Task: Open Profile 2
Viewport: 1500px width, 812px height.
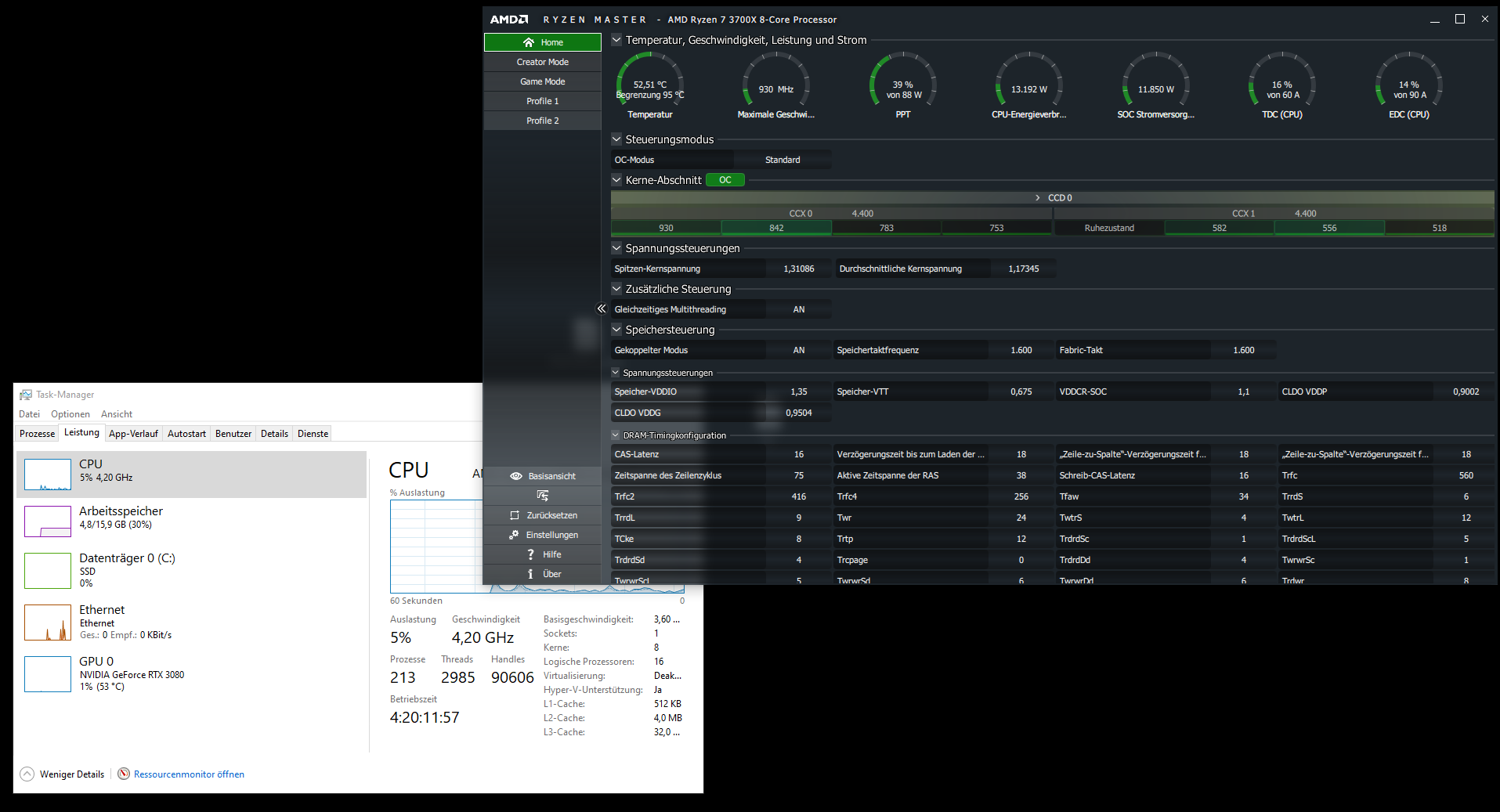Action: (543, 121)
